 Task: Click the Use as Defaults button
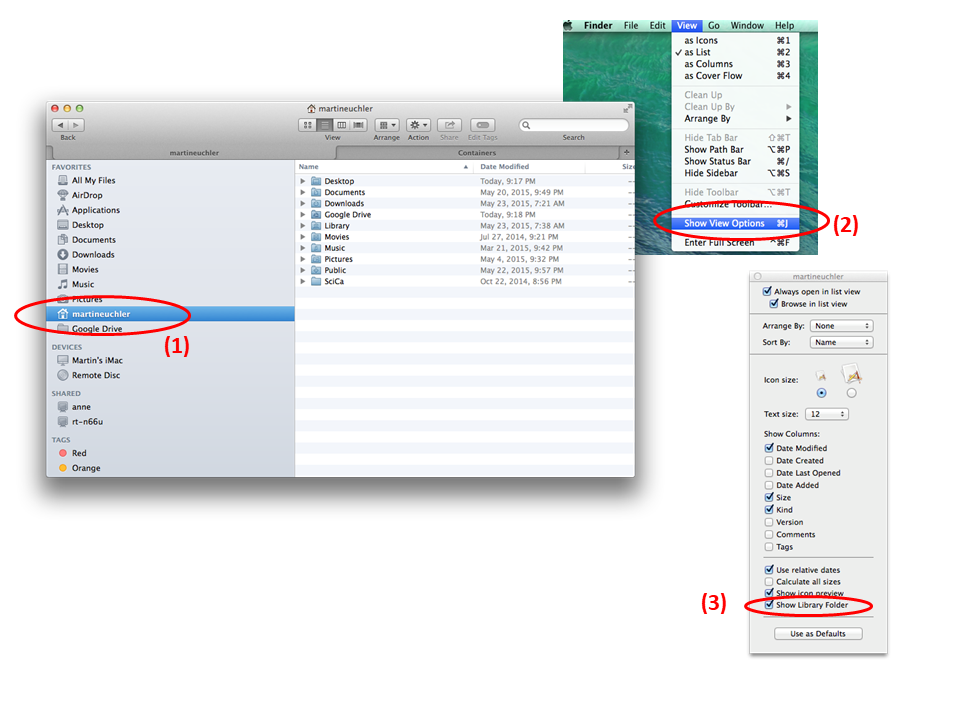[818, 634]
